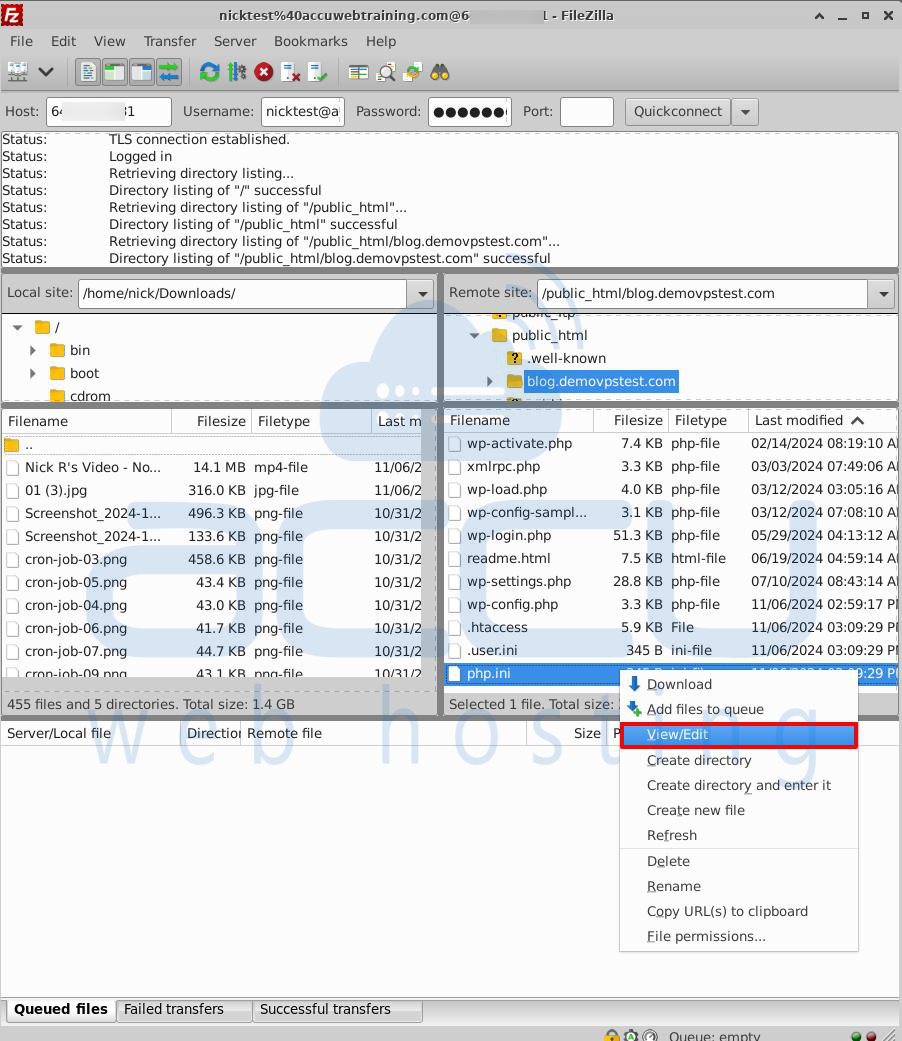
Task: Choose Create new file menu entry
Action: pos(739,811)
